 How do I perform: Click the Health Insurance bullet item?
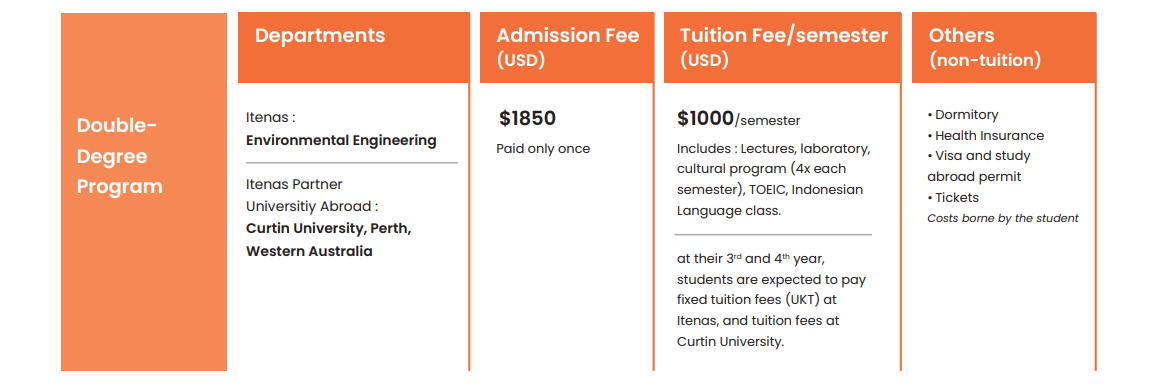(986, 136)
